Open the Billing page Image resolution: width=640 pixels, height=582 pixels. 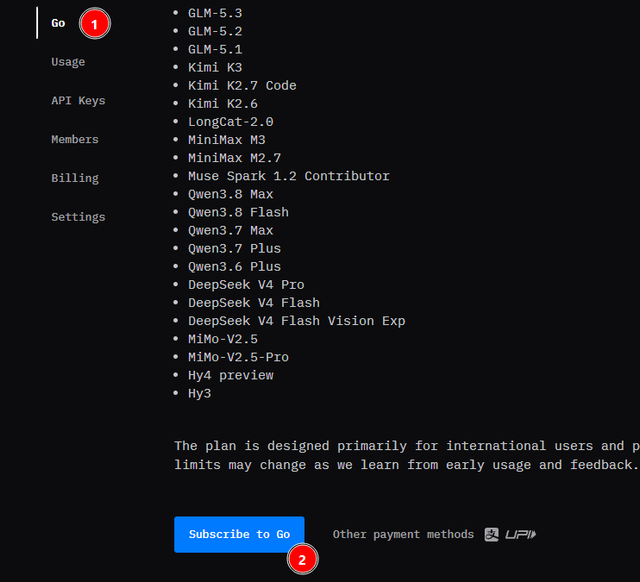75,178
